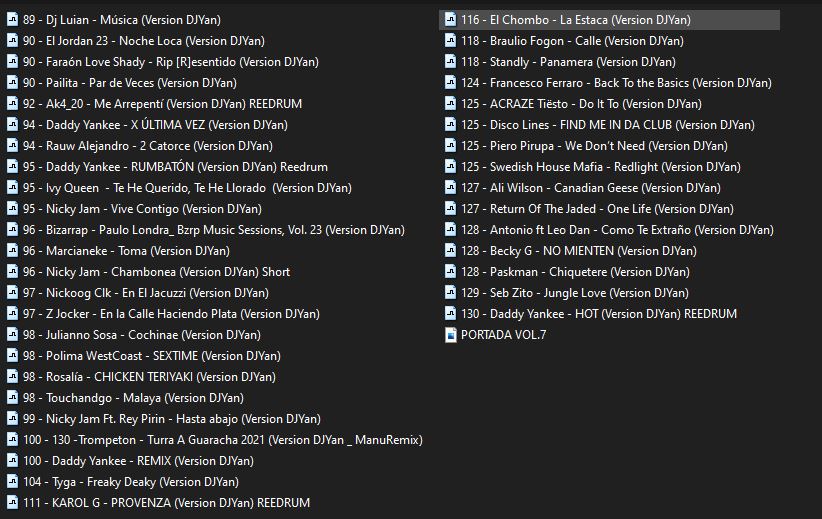Select file name 'Pailita - Par de Veces'

pos(129,82)
